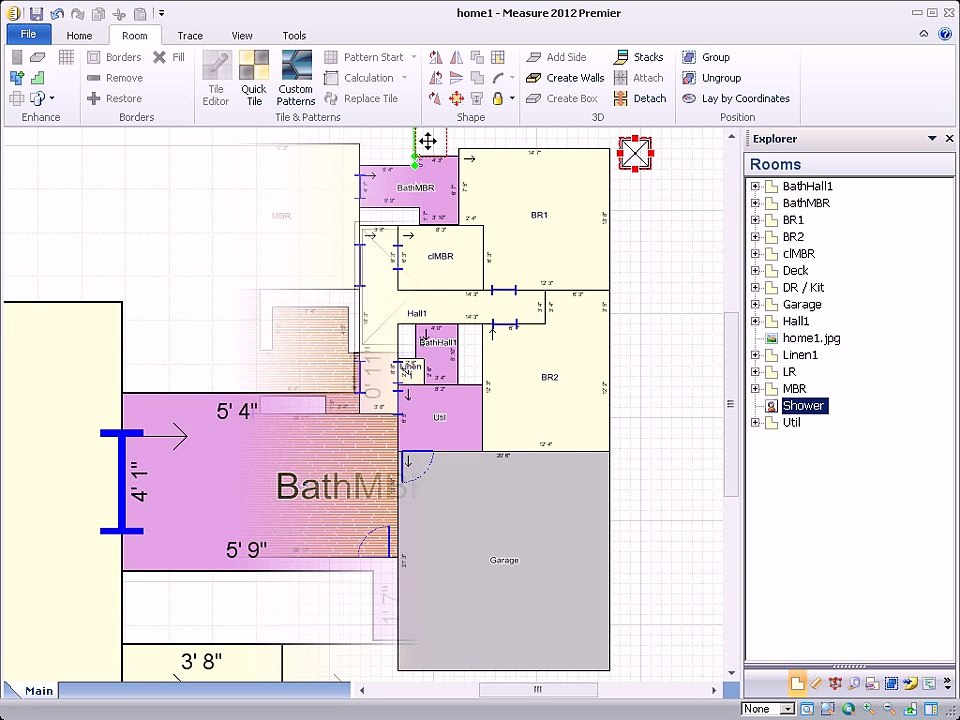Click the Add Side button

(556, 57)
